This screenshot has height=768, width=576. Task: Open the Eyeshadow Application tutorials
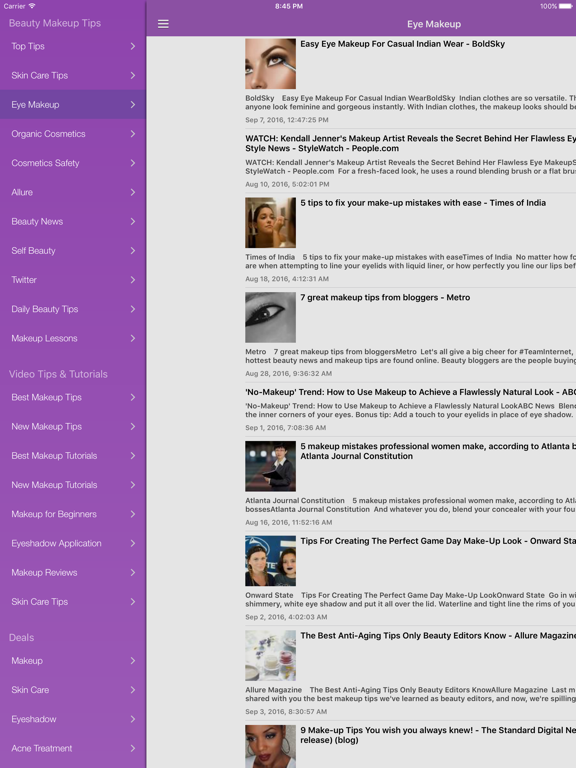pyautogui.click(x=73, y=543)
